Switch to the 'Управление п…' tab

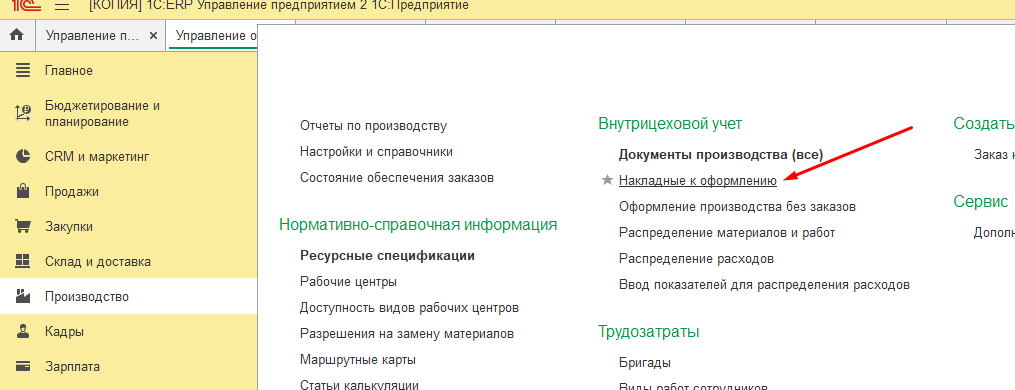pyautogui.click(x=92, y=36)
